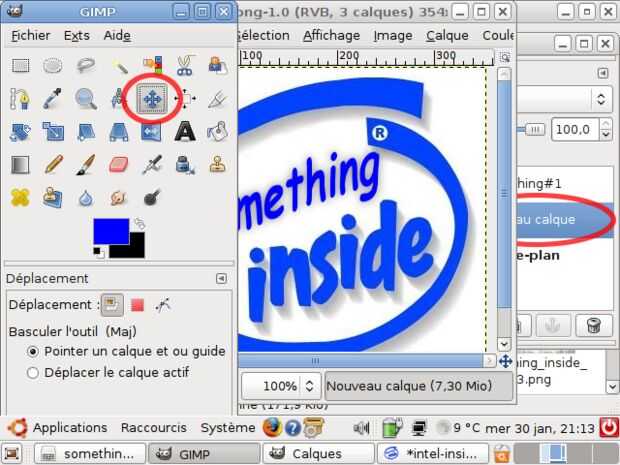Image resolution: width=620 pixels, height=465 pixels.
Task: Select the Alignment tool
Action: pyautogui.click(x=185, y=98)
